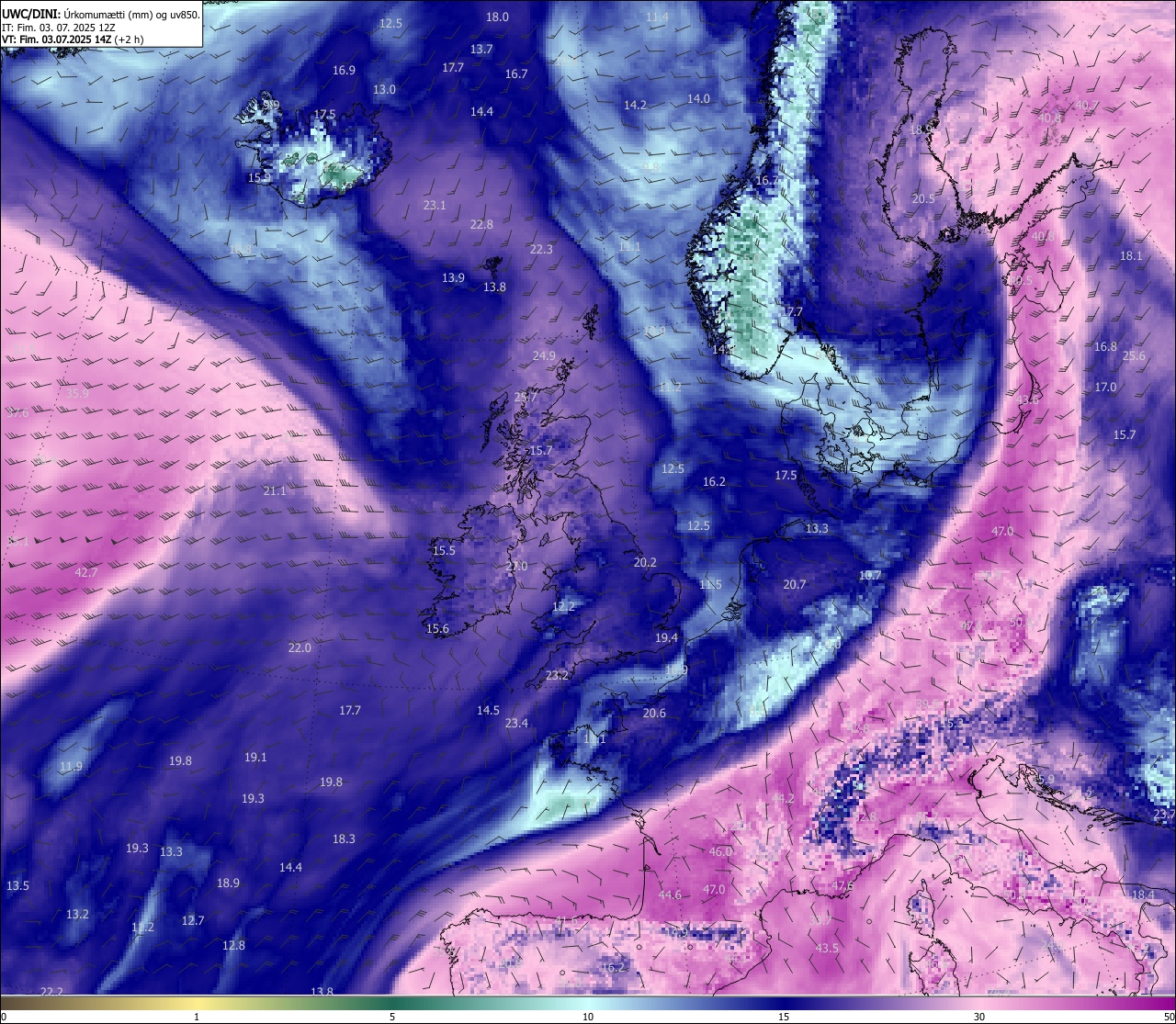Click the 5 tick on the color scale
This screenshot has height=1024, width=1176.
tap(392, 1016)
